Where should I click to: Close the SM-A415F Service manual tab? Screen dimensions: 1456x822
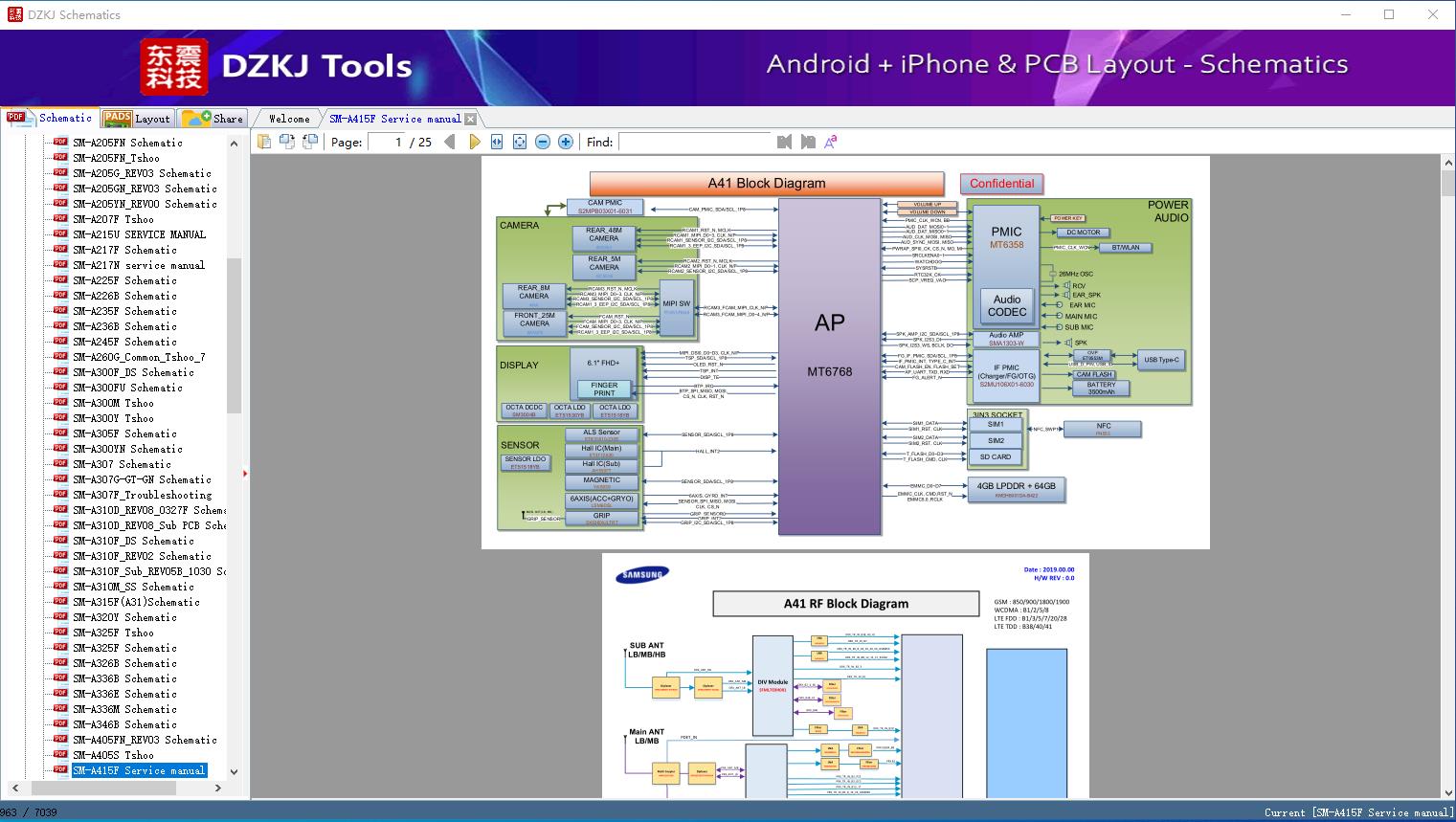pos(470,119)
